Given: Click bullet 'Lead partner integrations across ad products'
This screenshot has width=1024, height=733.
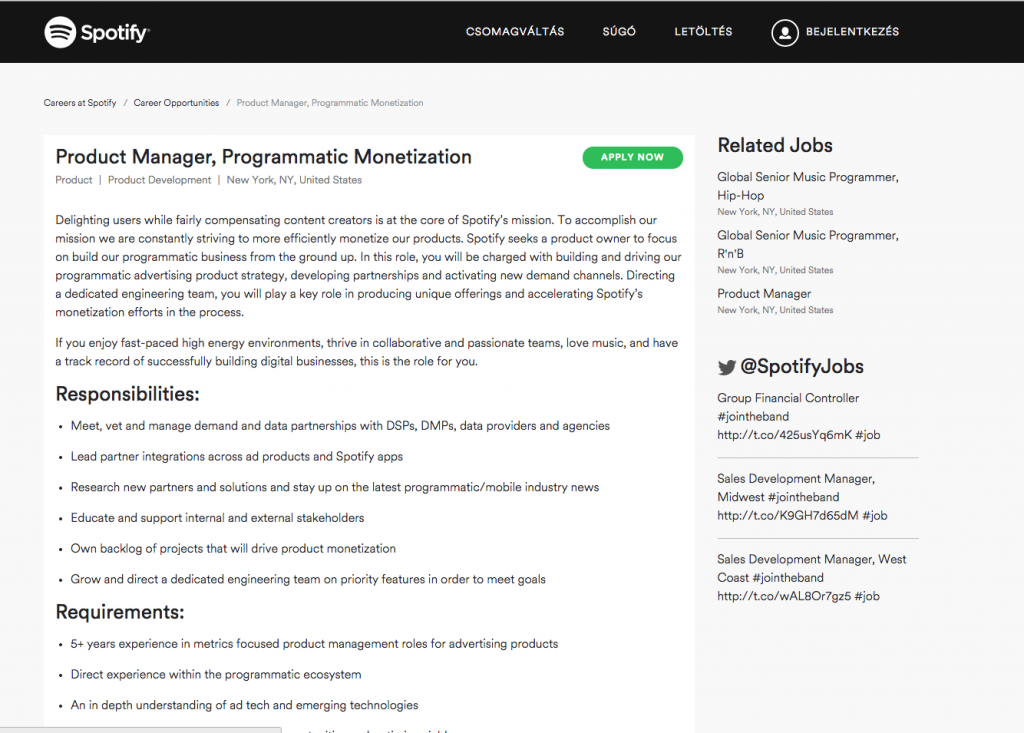Looking at the screenshot, I should point(236,457).
